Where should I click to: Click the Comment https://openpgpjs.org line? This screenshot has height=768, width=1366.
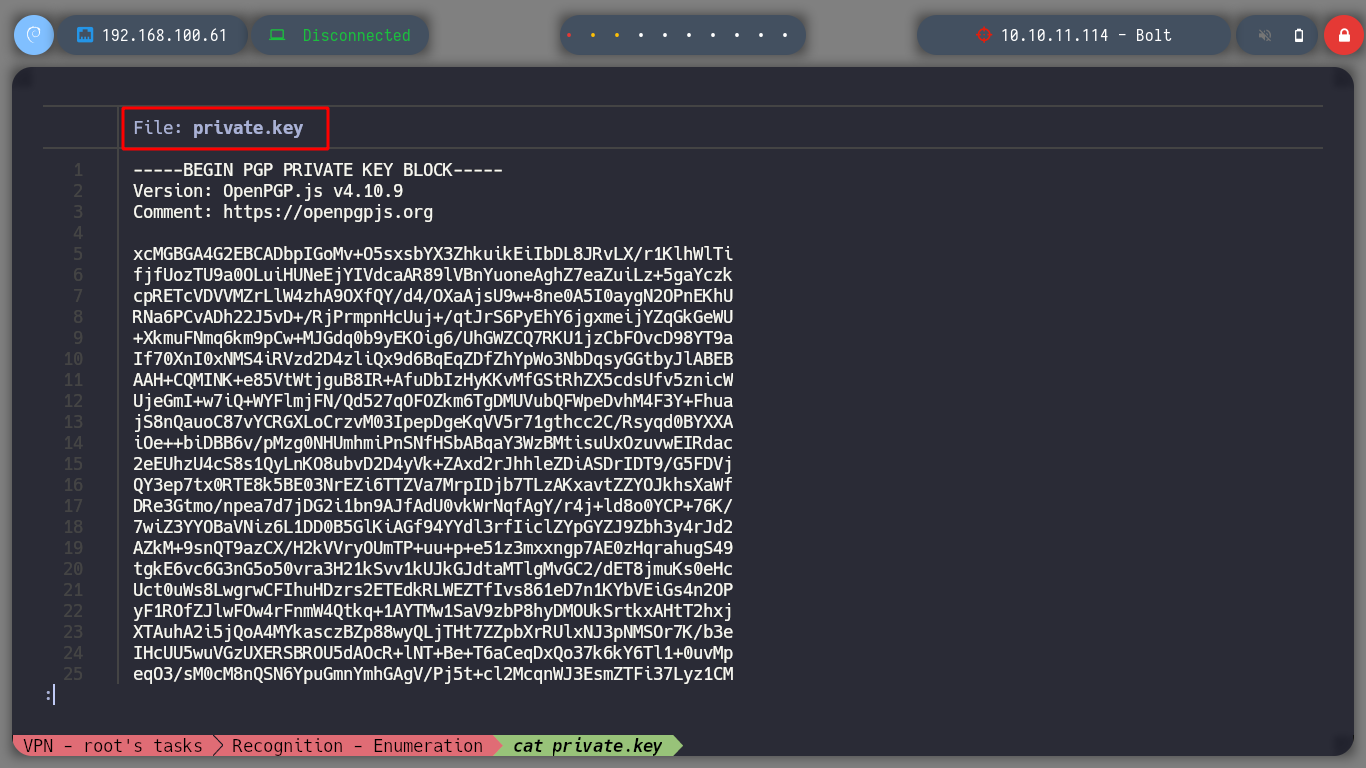tap(283, 212)
